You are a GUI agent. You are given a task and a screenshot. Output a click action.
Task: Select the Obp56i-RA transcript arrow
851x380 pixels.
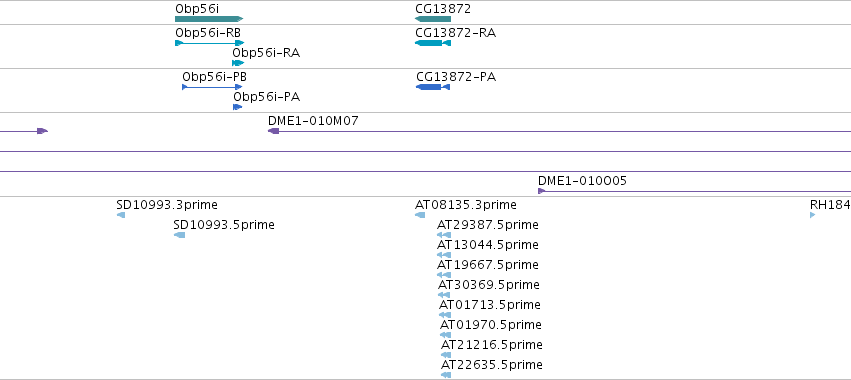click(238, 63)
